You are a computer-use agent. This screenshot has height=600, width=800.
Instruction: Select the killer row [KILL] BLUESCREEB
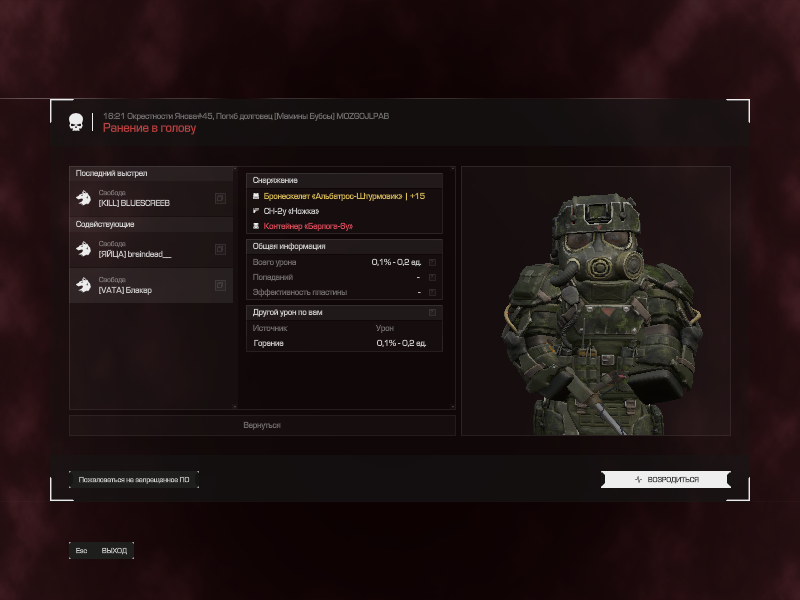151,198
